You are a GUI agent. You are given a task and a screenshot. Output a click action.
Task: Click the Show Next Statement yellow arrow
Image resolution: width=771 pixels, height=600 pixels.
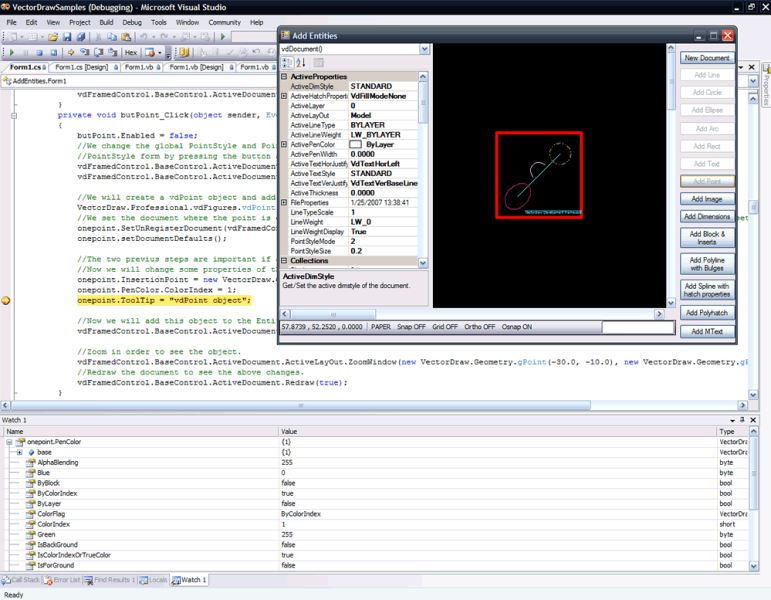71,52
